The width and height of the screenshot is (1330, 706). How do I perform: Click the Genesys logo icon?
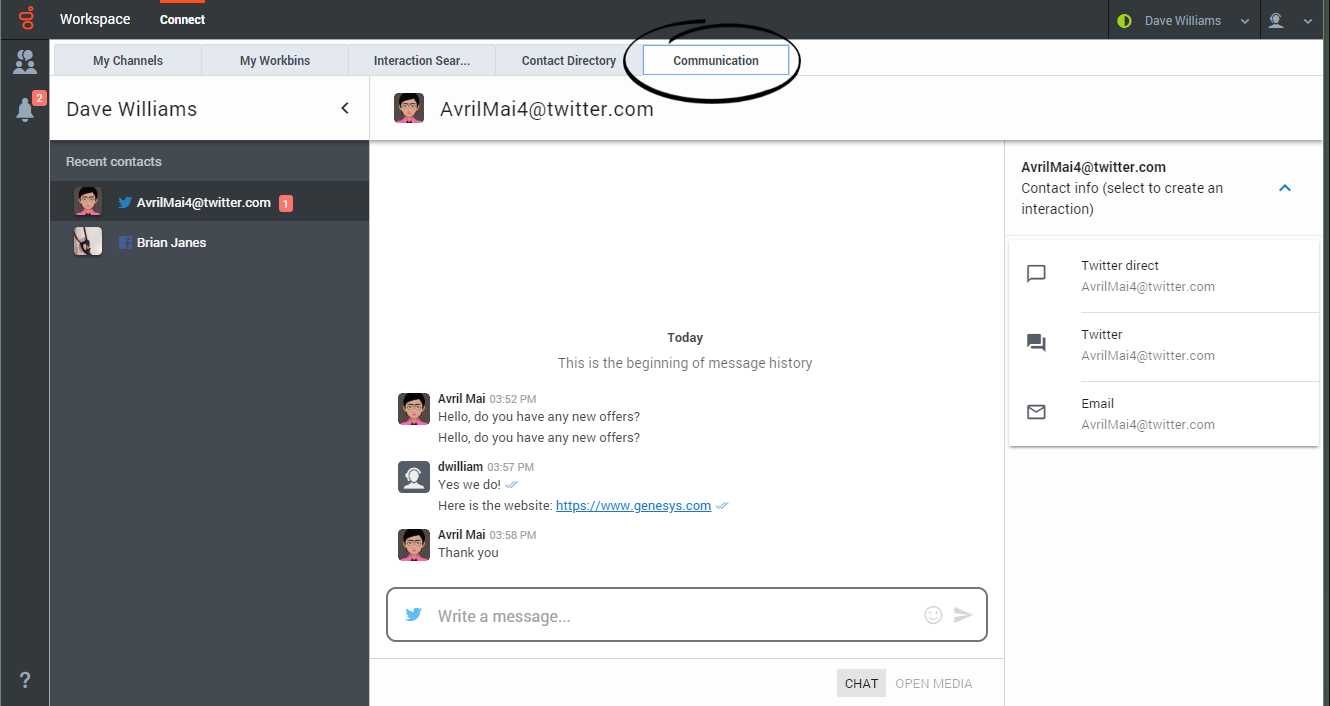(25, 19)
